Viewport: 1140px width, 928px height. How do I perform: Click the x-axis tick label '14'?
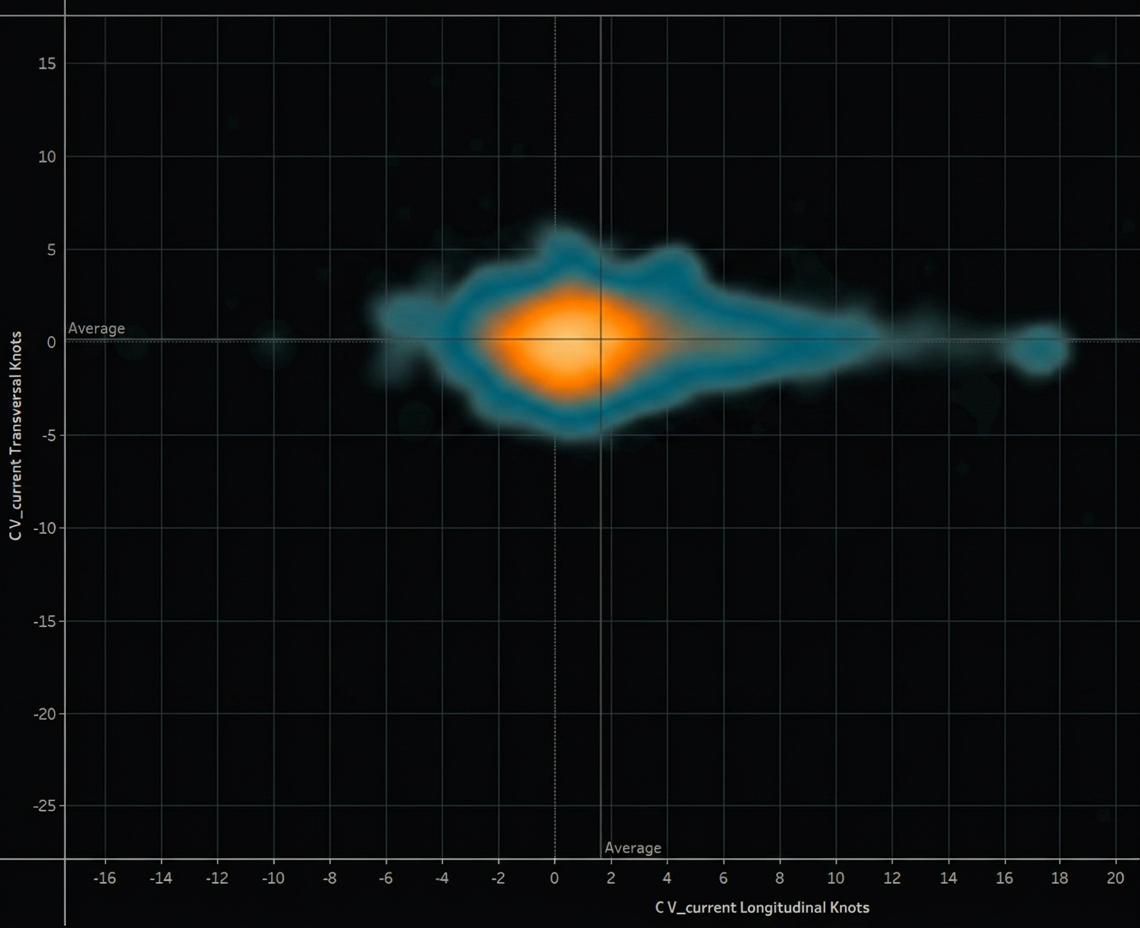click(948, 878)
